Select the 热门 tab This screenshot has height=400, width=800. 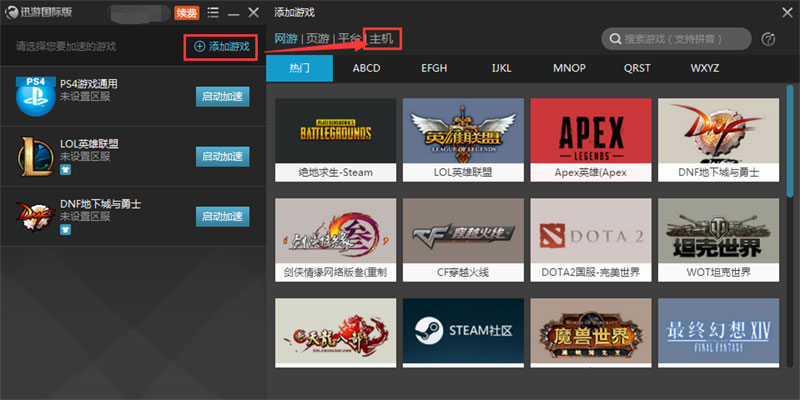[299, 68]
